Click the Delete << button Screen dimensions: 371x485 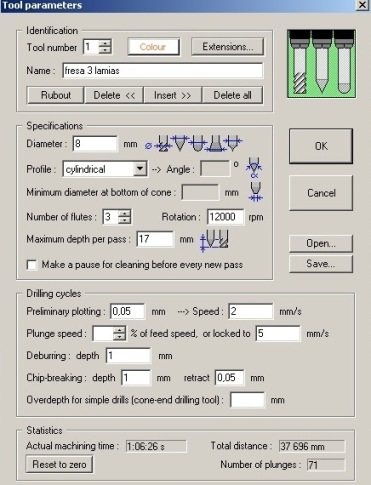[114, 95]
